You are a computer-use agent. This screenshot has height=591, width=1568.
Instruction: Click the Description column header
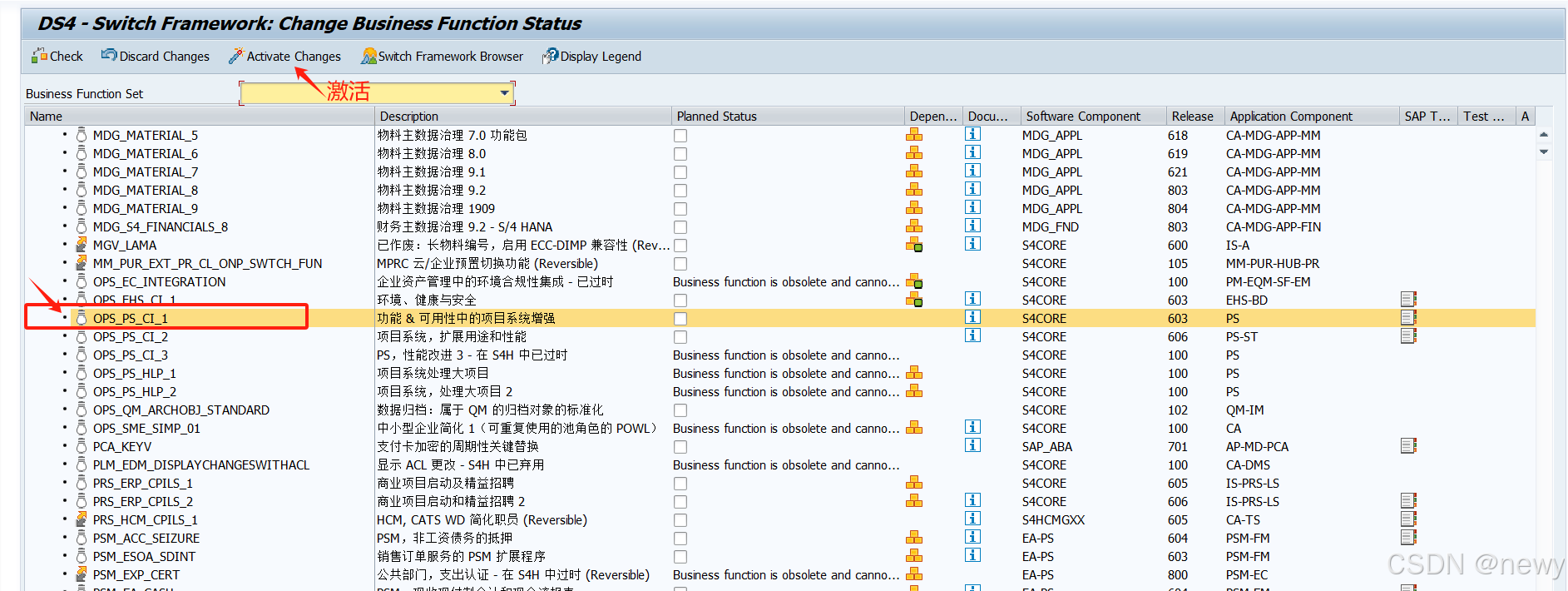coord(523,117)
